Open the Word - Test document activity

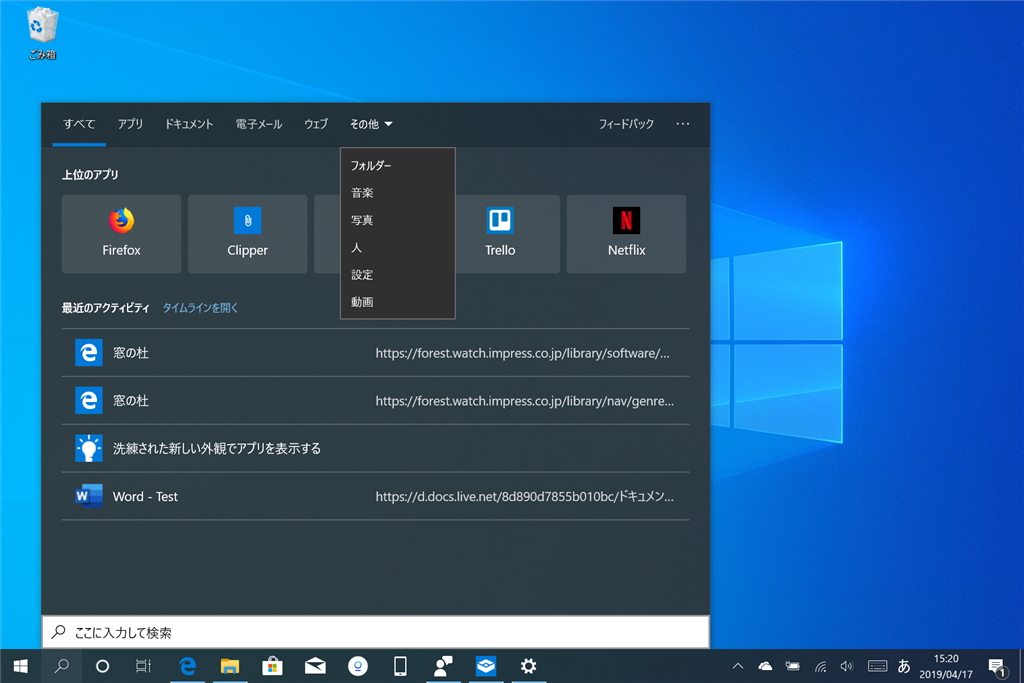tap(376, 496)
